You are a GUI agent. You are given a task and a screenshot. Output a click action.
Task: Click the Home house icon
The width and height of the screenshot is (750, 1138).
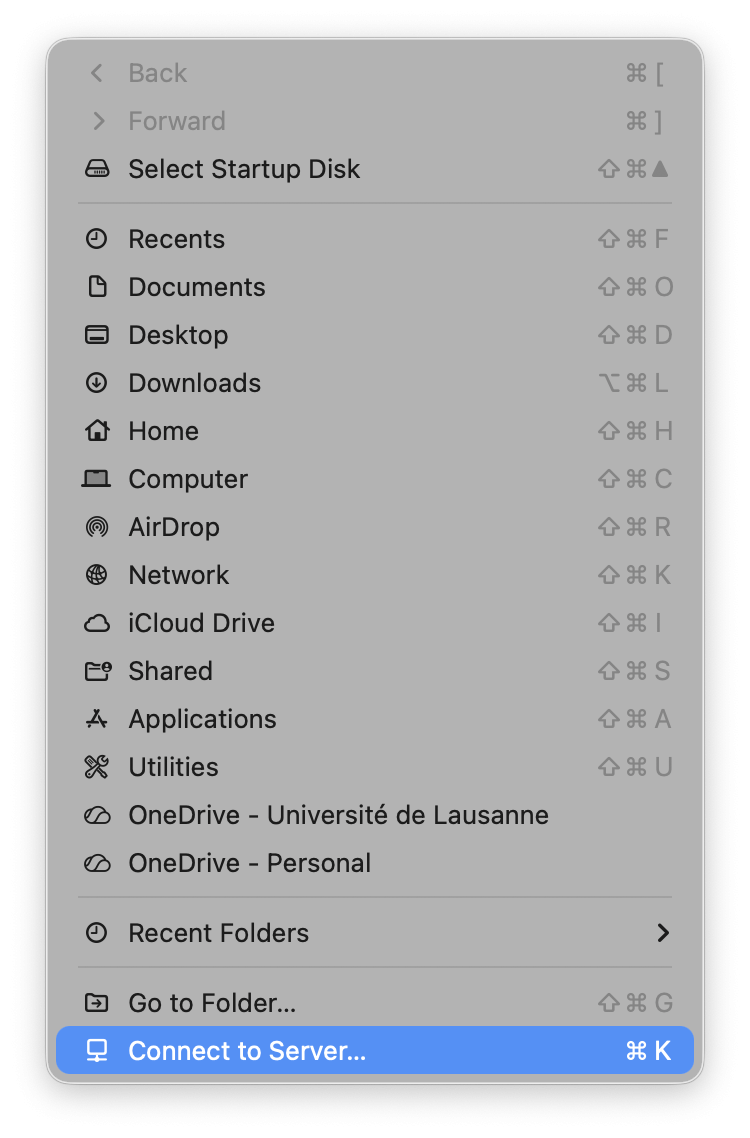(97, 431)
